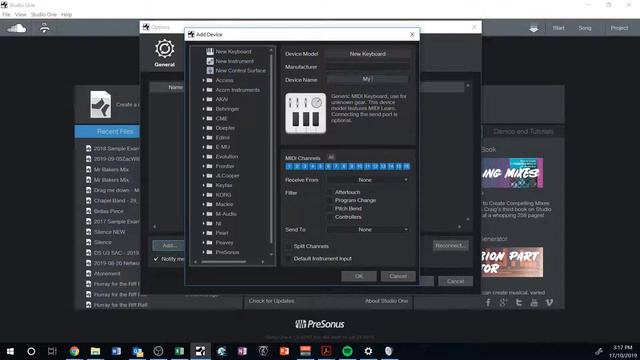Viewport: 640px width, 360px height.
Task: Click the device tree horizontal scrollbar
Action: [x=224, y=262]
